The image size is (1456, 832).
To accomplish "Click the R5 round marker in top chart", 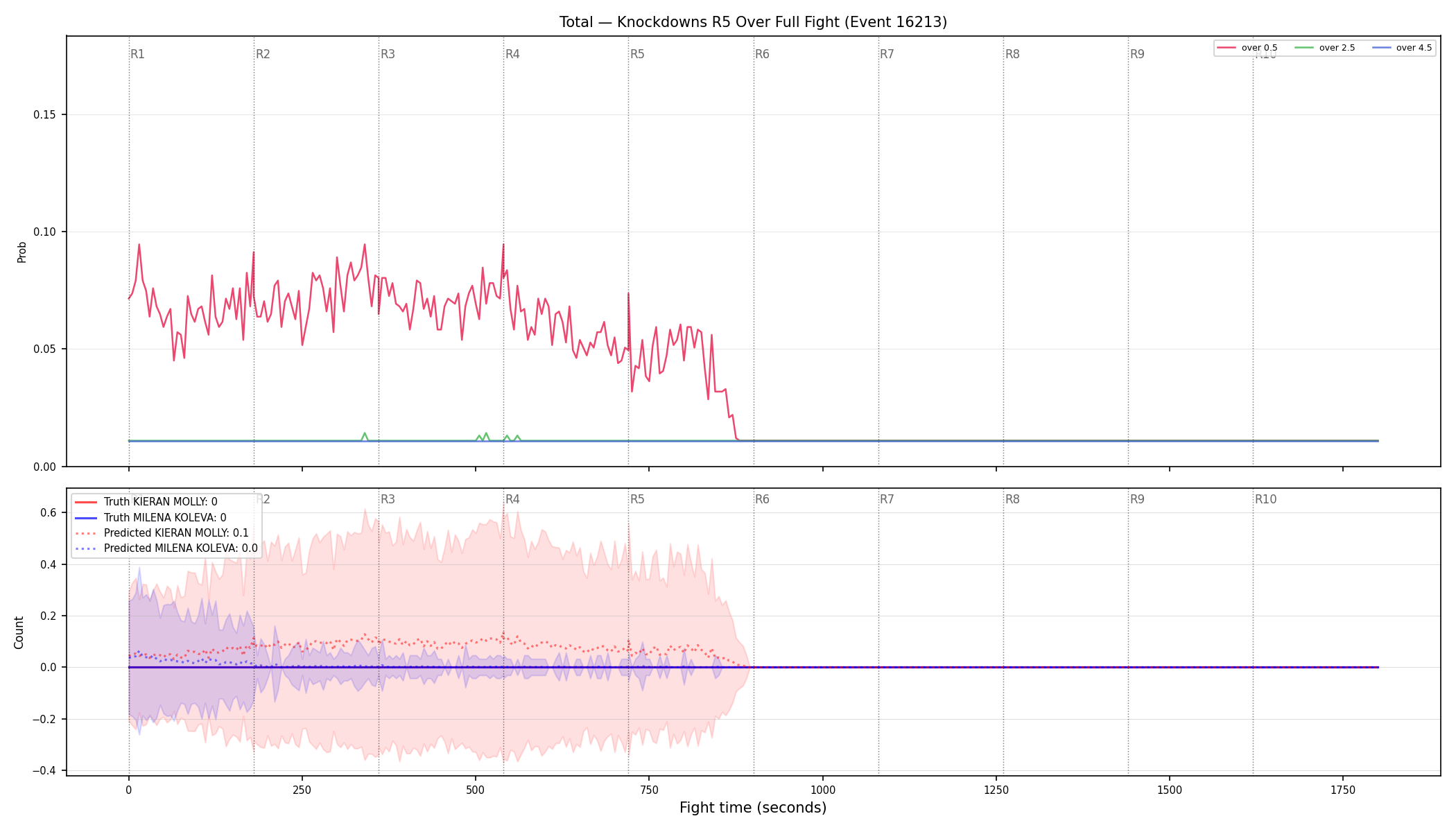I will 637,54.
